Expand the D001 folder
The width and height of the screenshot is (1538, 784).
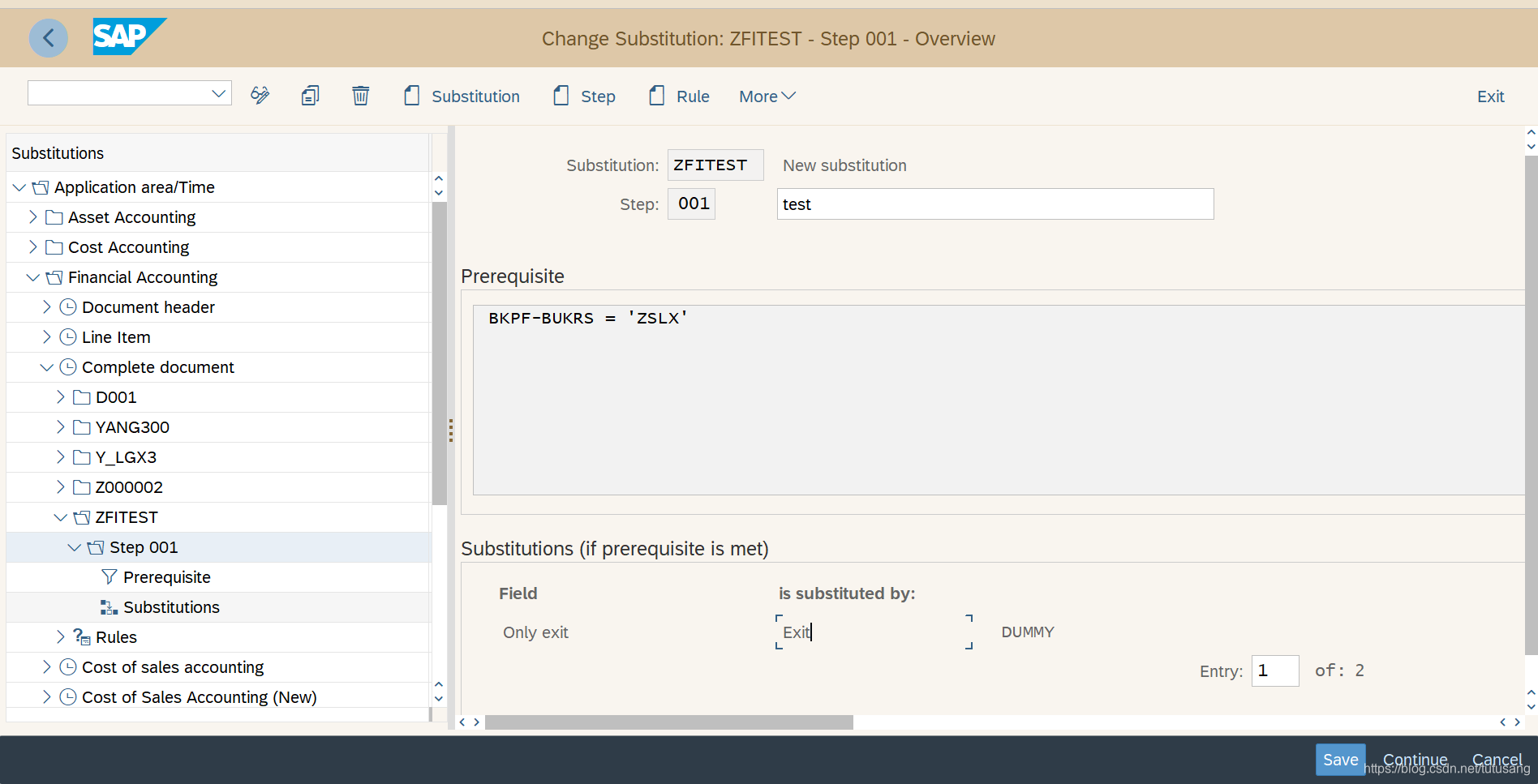pos(61,397)
